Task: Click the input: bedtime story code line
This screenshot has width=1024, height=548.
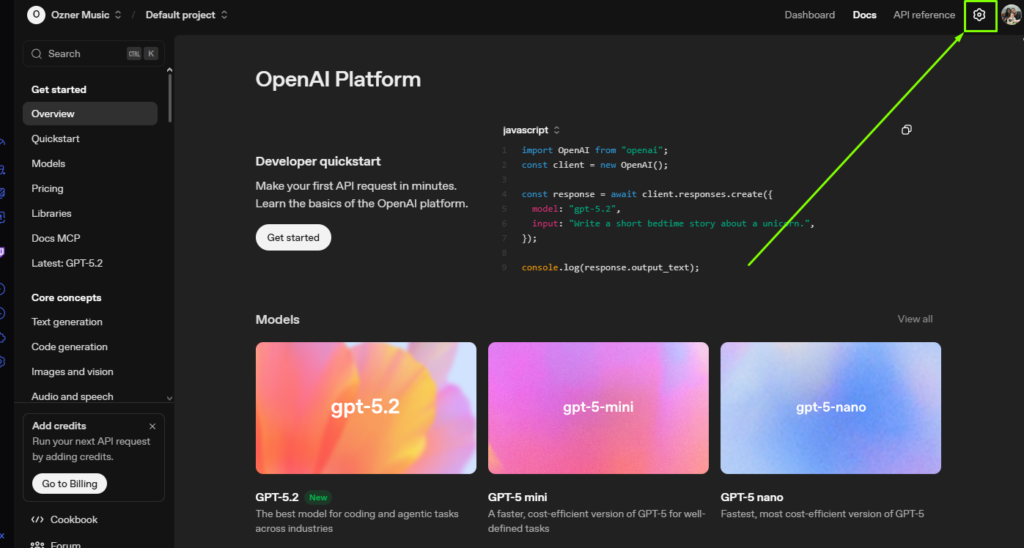Action: click(673, 223)
